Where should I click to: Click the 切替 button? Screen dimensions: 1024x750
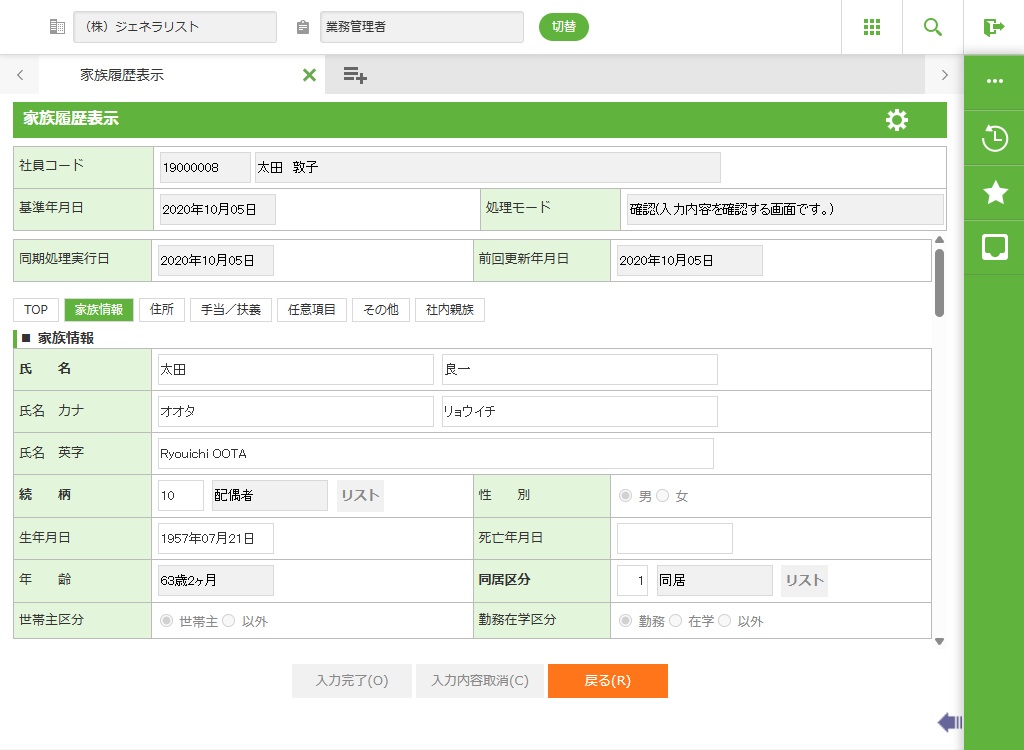564,27
